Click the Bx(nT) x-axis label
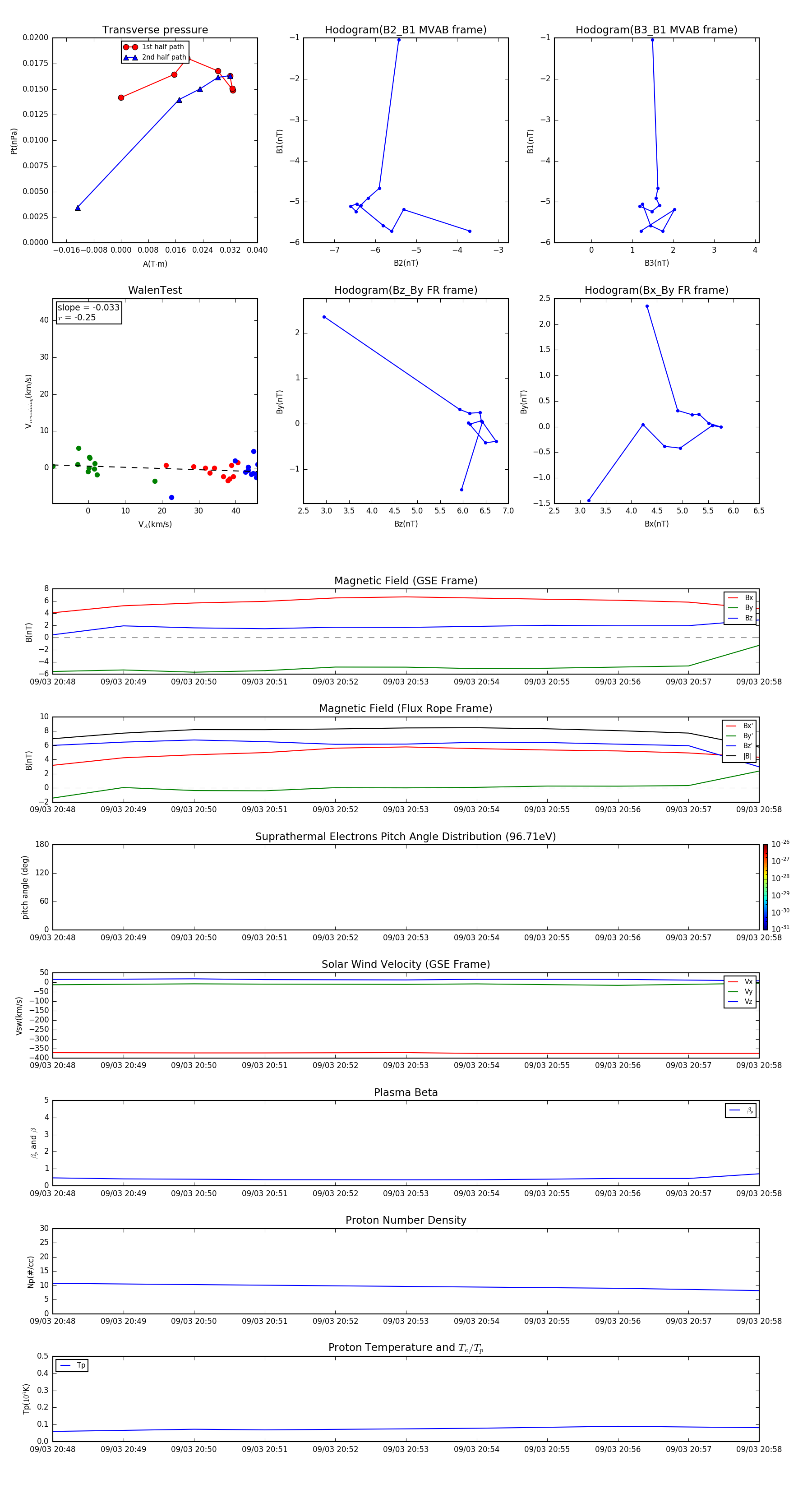 [656, 524]
